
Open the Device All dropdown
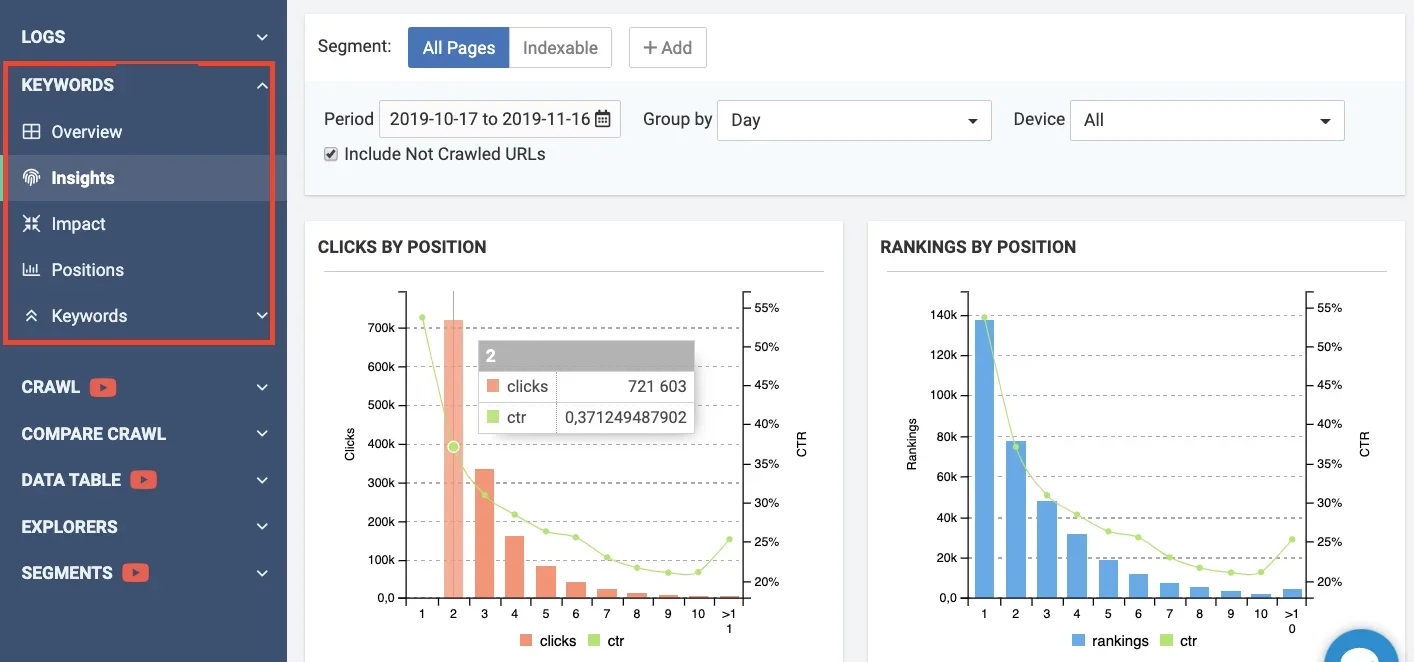(1207, 120)
